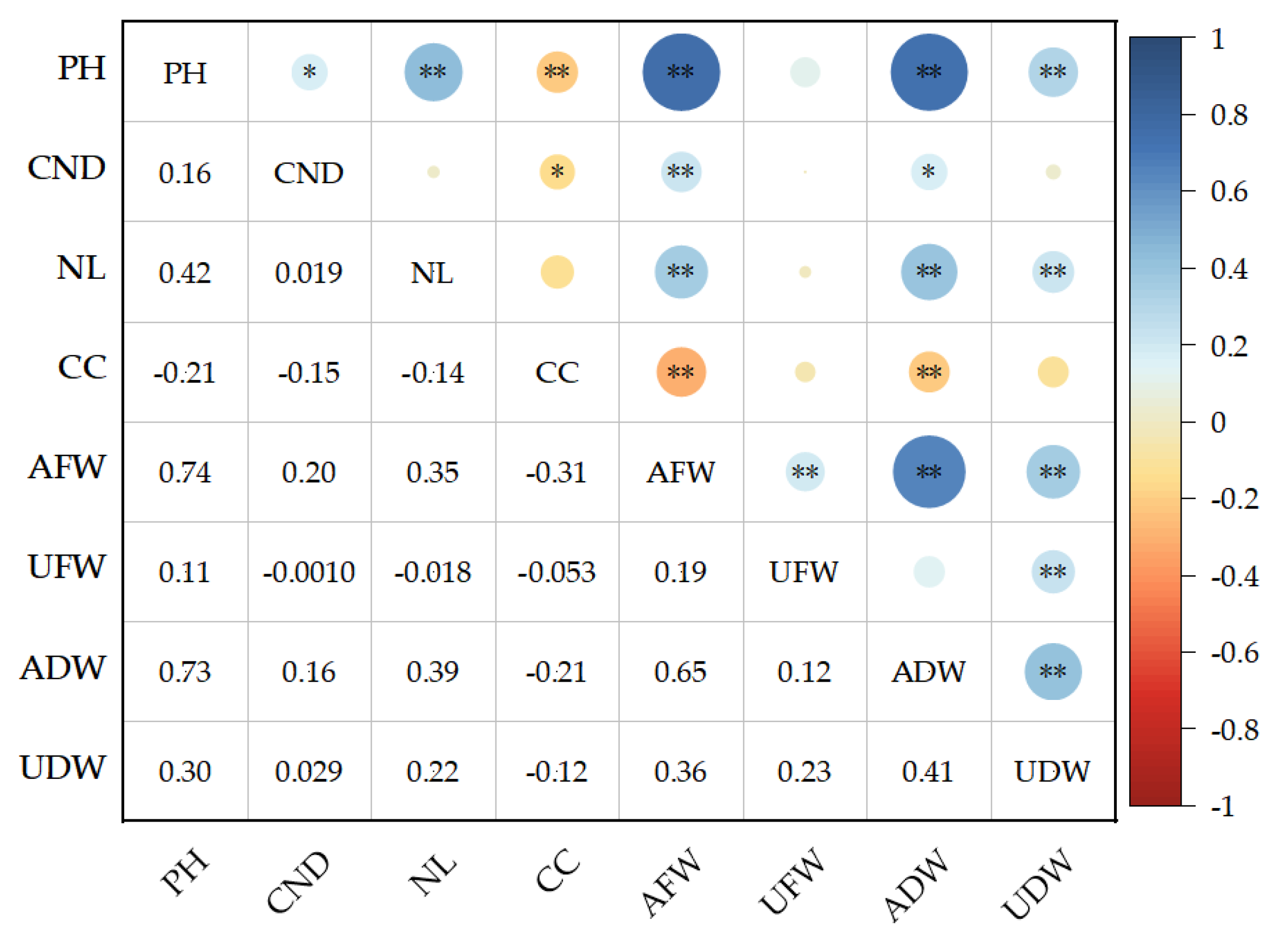Select the left-axis row label UFW
The image size is (1288, 941).
(x=66, y=567)
